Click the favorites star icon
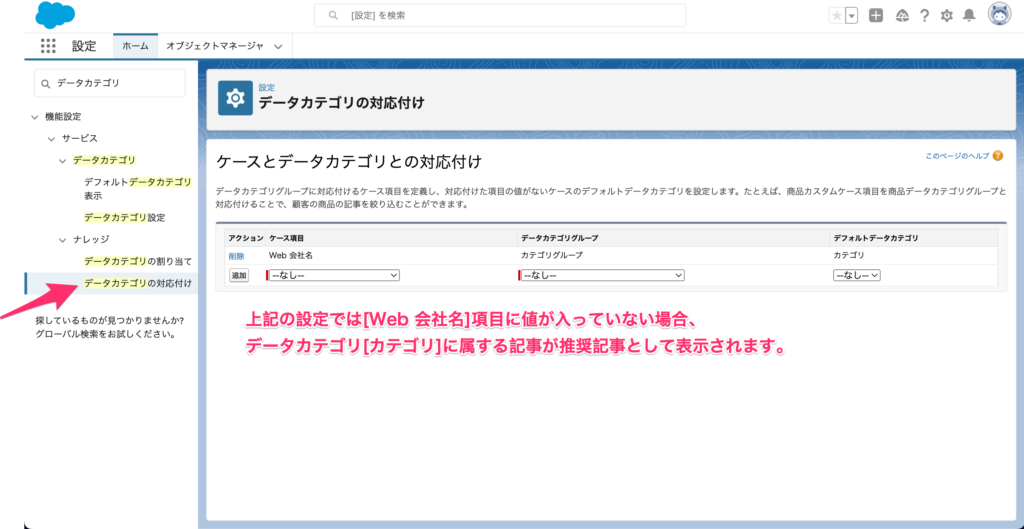 [837, 16]
